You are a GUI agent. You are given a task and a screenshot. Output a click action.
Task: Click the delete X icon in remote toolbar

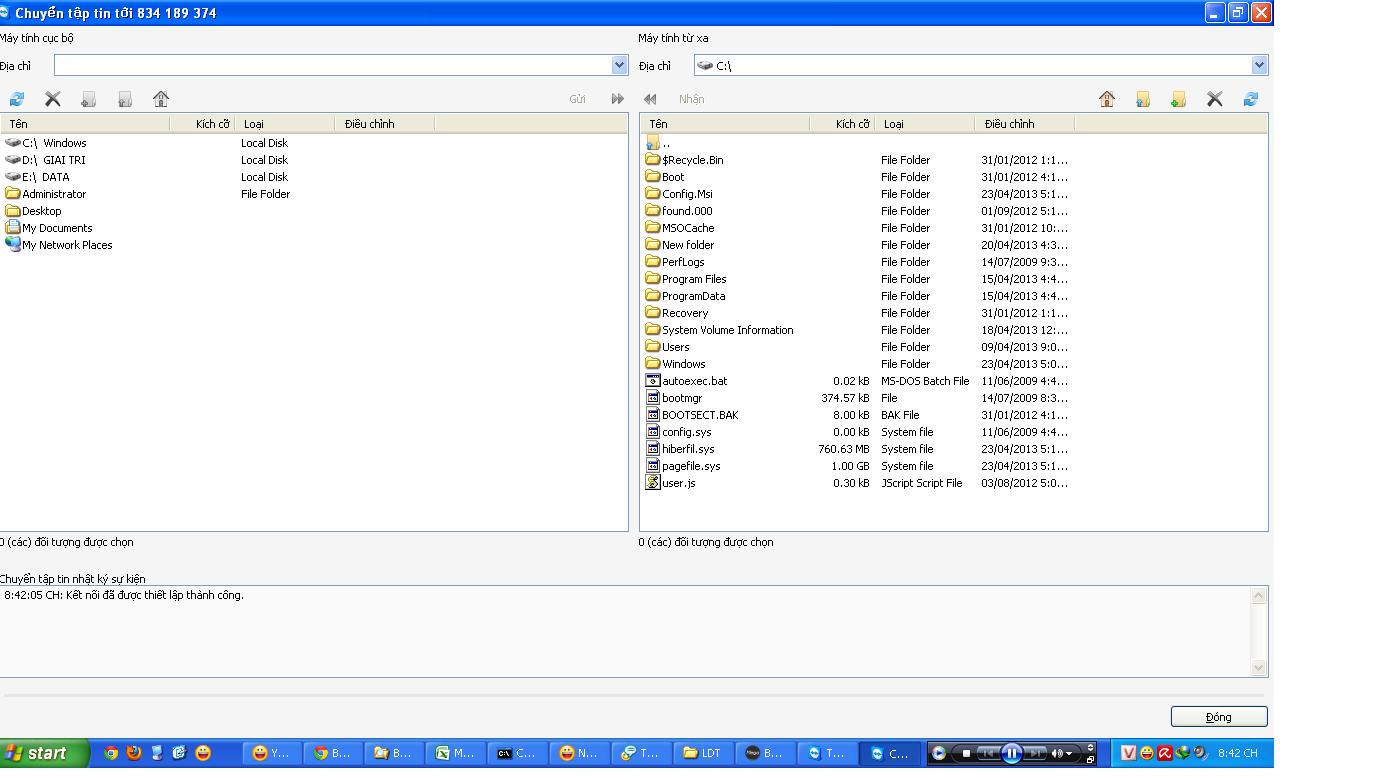coord(1214,99)
